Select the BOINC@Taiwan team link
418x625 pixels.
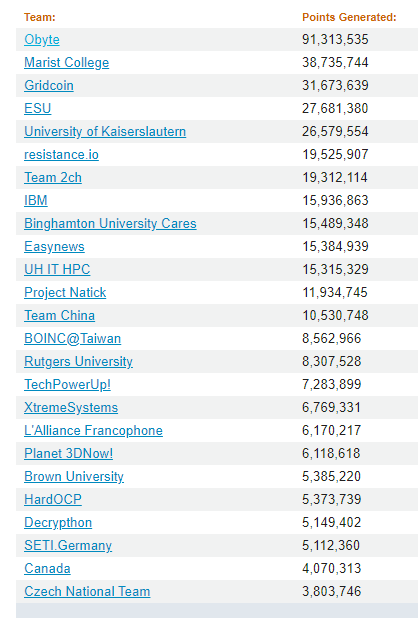[73, 338]
